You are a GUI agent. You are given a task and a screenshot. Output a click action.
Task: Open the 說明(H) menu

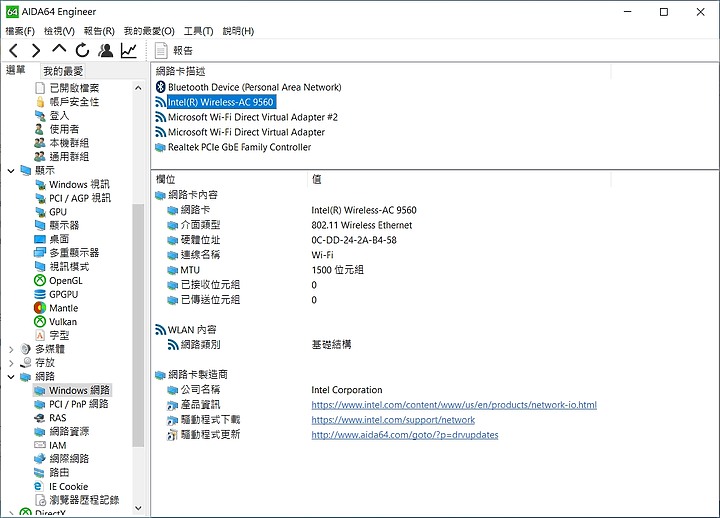click(238, 31)
